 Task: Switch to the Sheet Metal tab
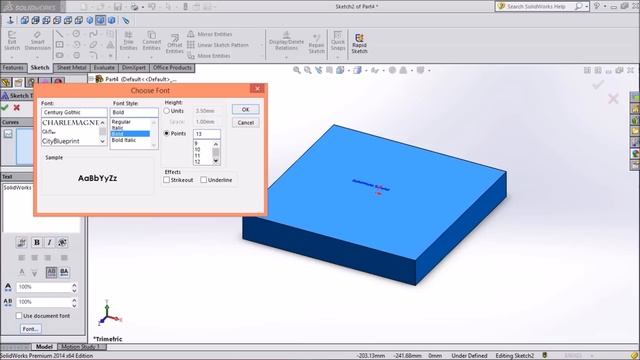(71, 68)
